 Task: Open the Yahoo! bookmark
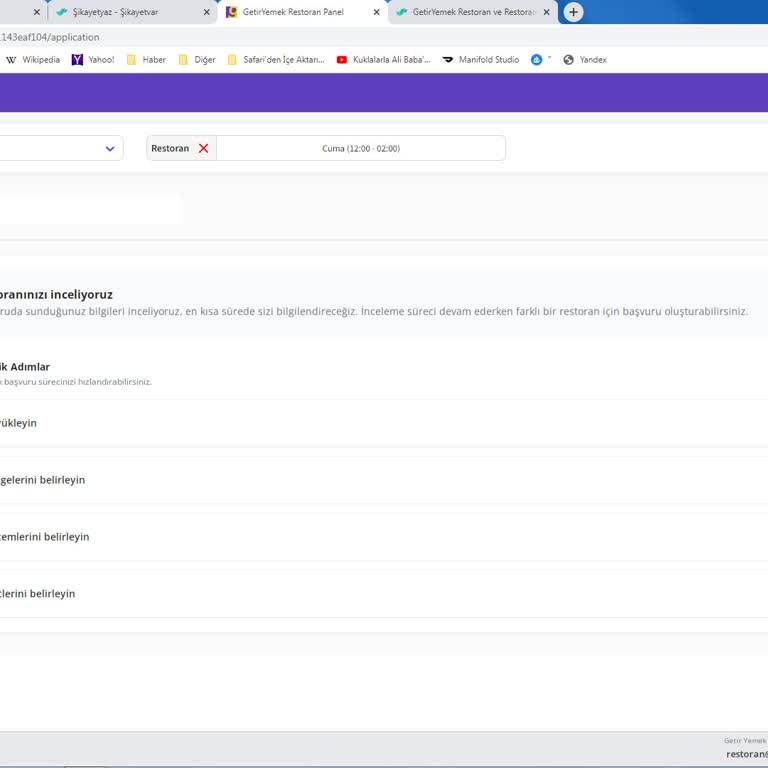pyautogui.click(x=93, y=60)
